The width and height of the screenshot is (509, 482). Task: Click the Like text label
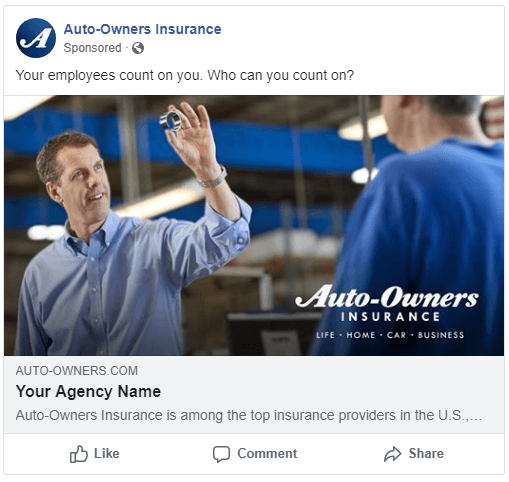coord(107,454)
